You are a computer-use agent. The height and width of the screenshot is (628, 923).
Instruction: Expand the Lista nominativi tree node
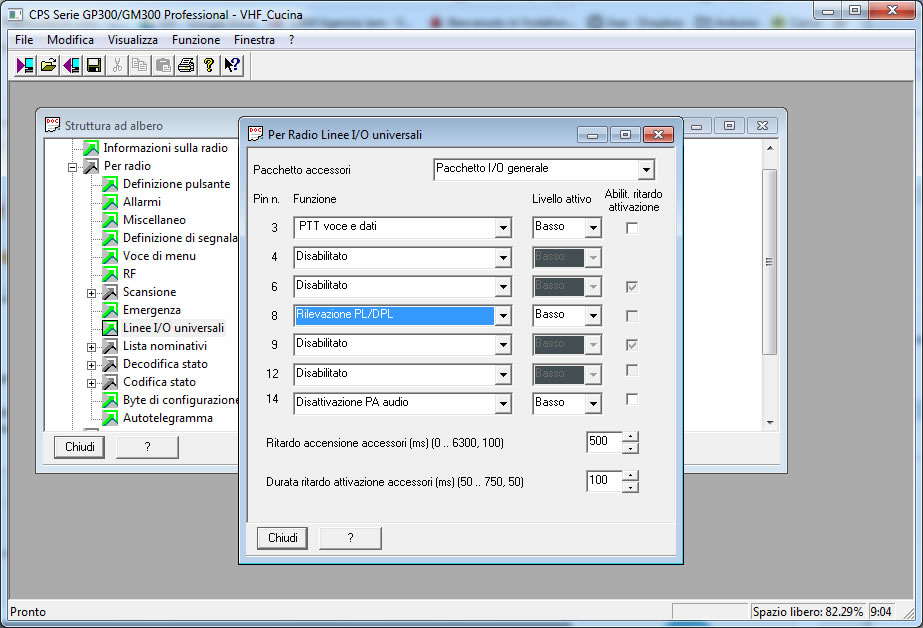pos(91,347)
